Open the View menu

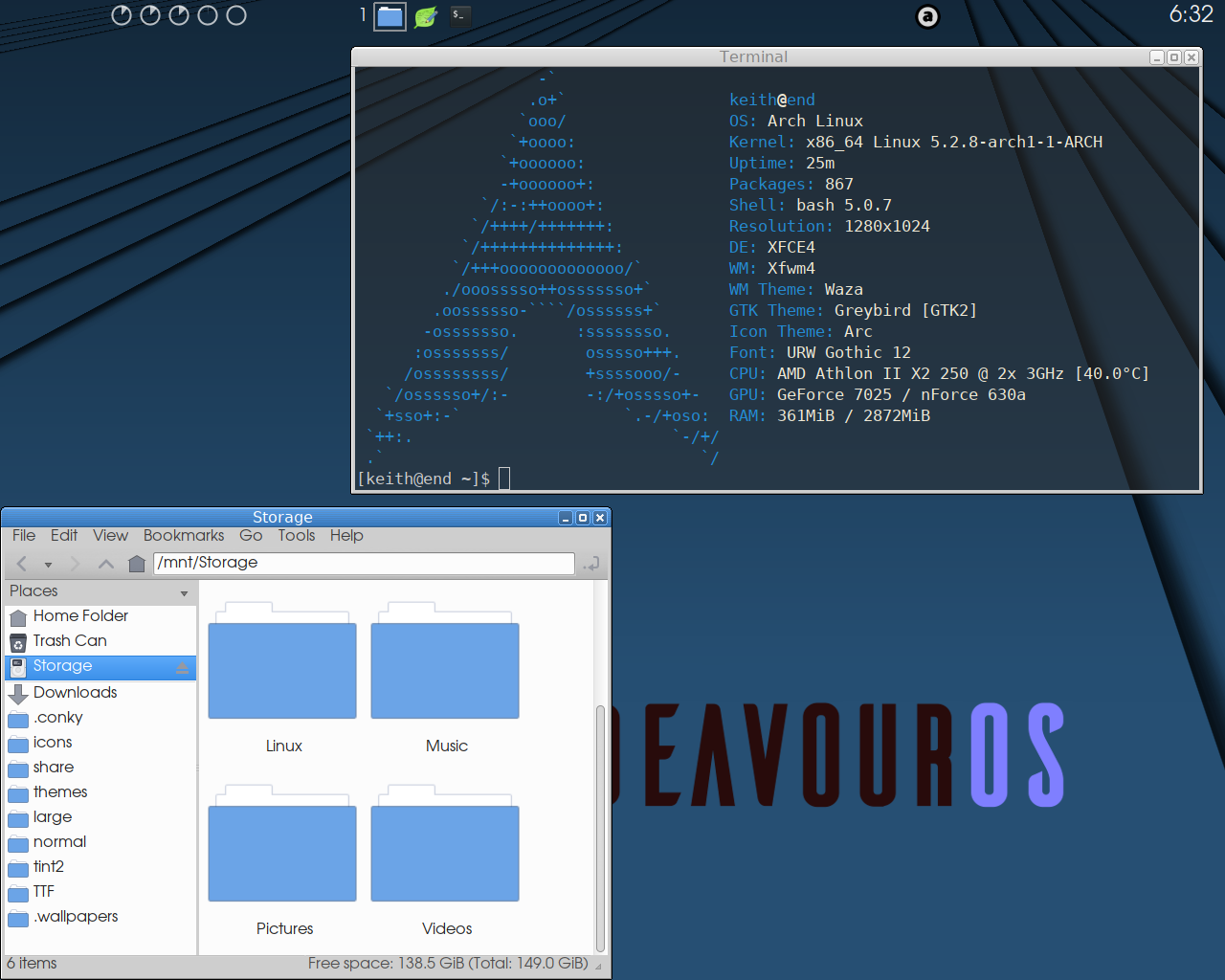(x=110, y=536)
